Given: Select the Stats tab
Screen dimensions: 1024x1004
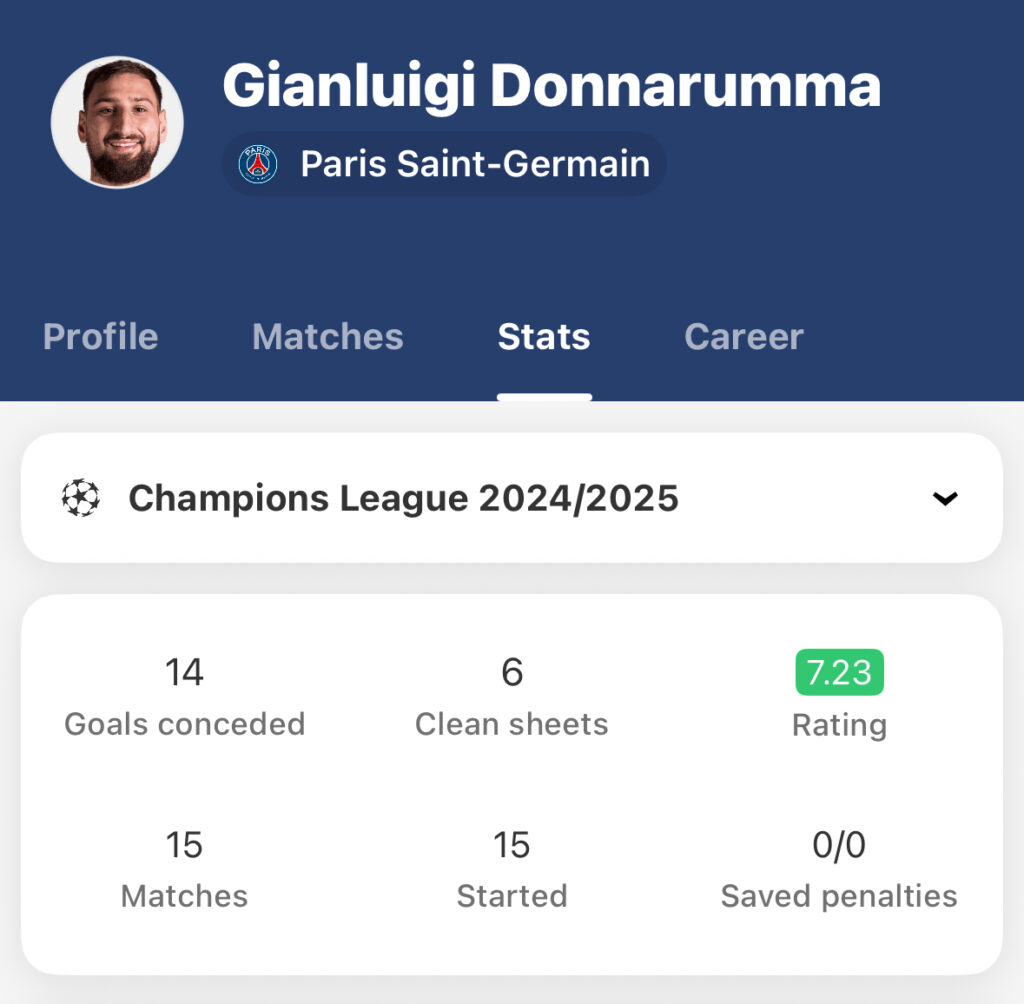Looking at the screenshot, I should tap(544, 337).
